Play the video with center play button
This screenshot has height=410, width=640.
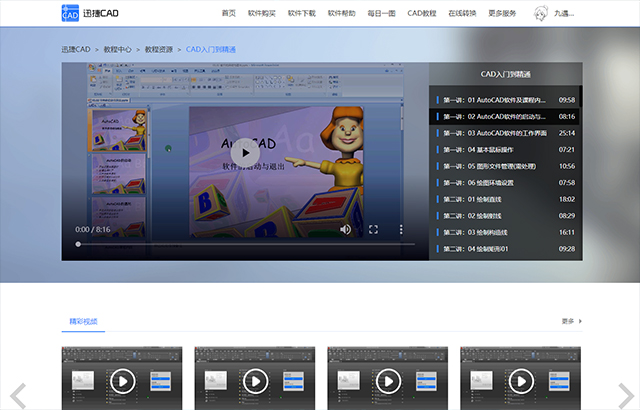pos(245,153)
